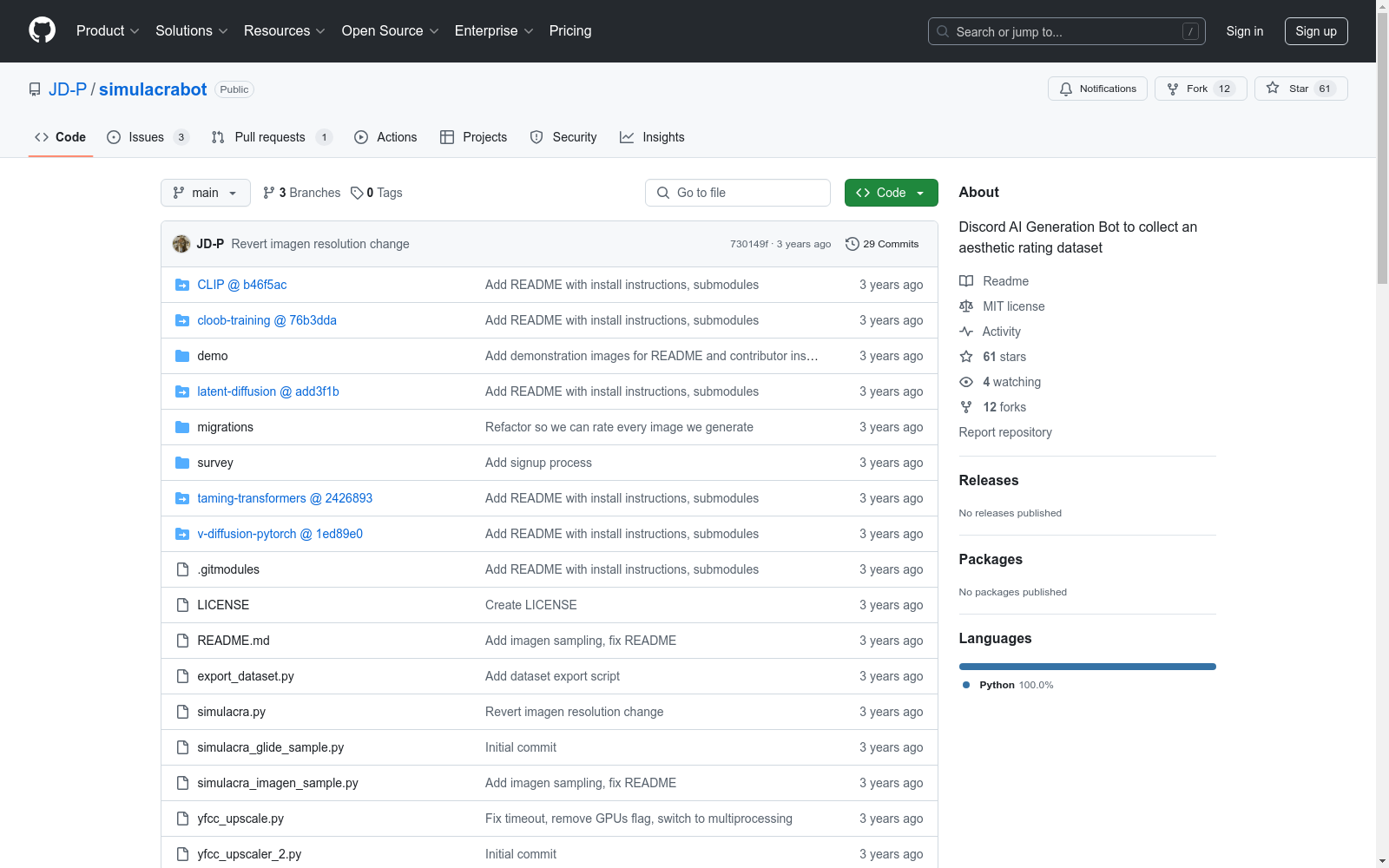Go to the Actions tab
Image resolution: width=1389 pixels, height=868 pixels.
[386, 137]
